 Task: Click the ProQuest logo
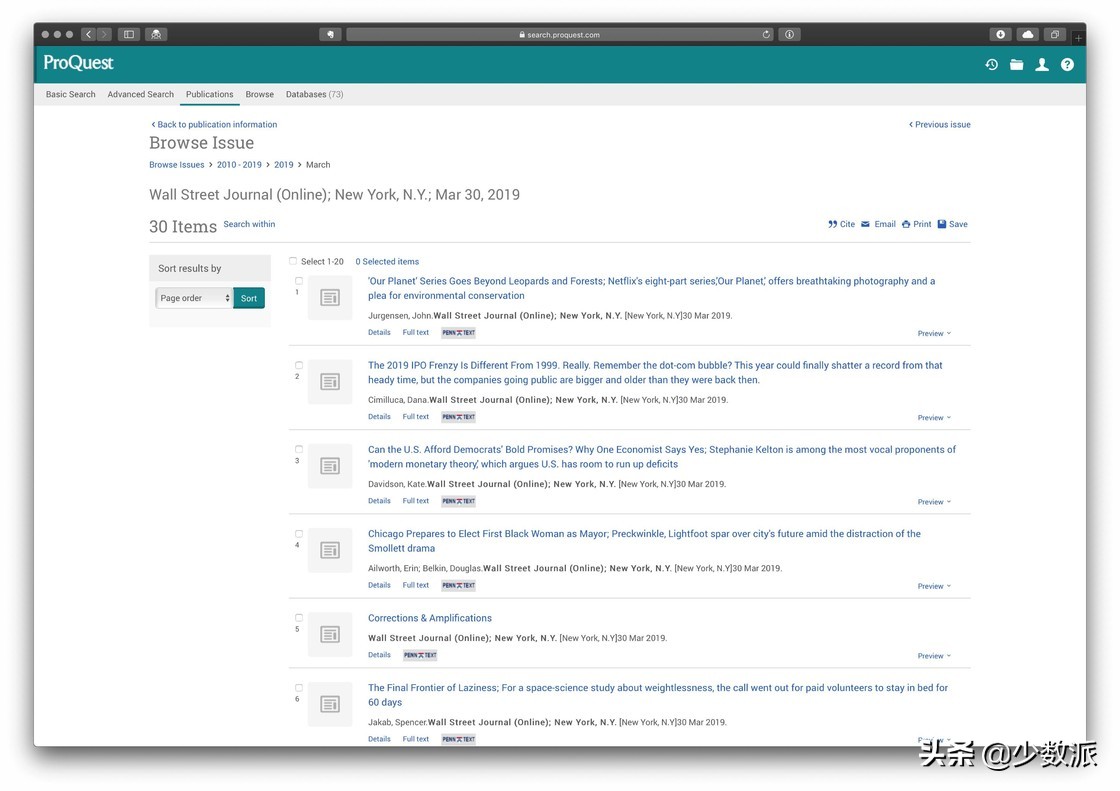pyautogui.click(x=78, y=63)
